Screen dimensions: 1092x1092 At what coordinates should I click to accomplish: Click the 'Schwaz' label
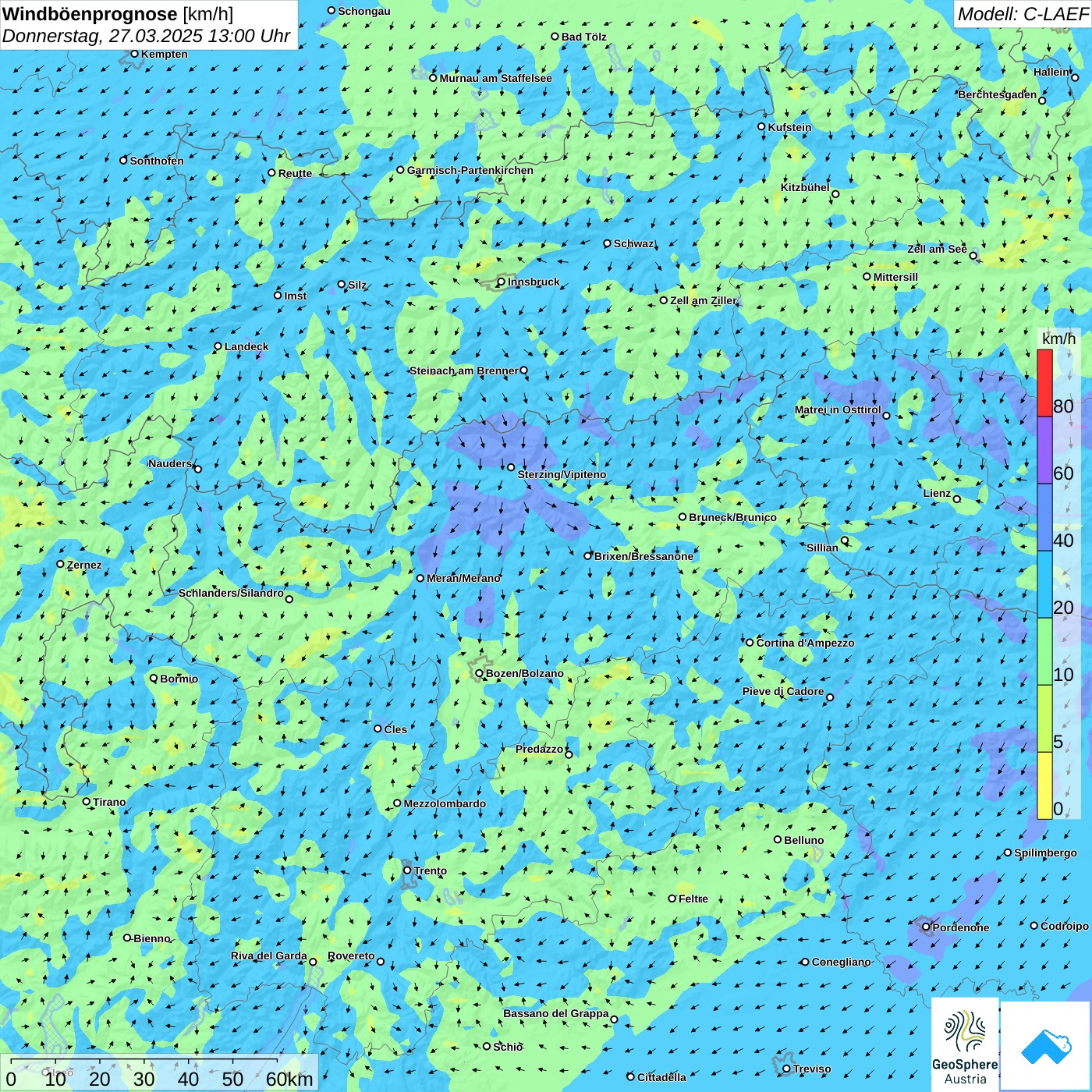tap(633, 243)
